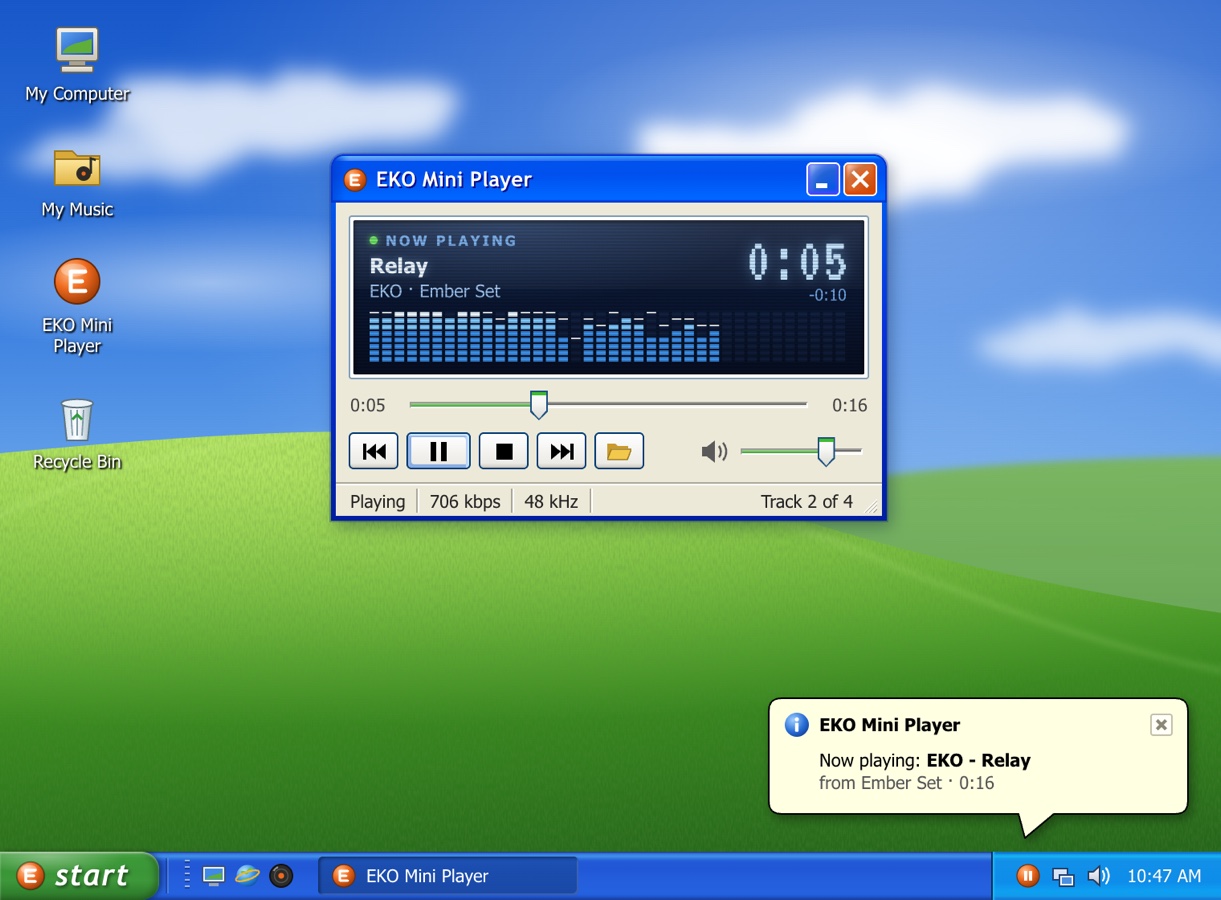Image resolution: width=1221 pixels, height=900 pixels.
Task: Click the info icon in the notification balloon
Action: point(796,725)
